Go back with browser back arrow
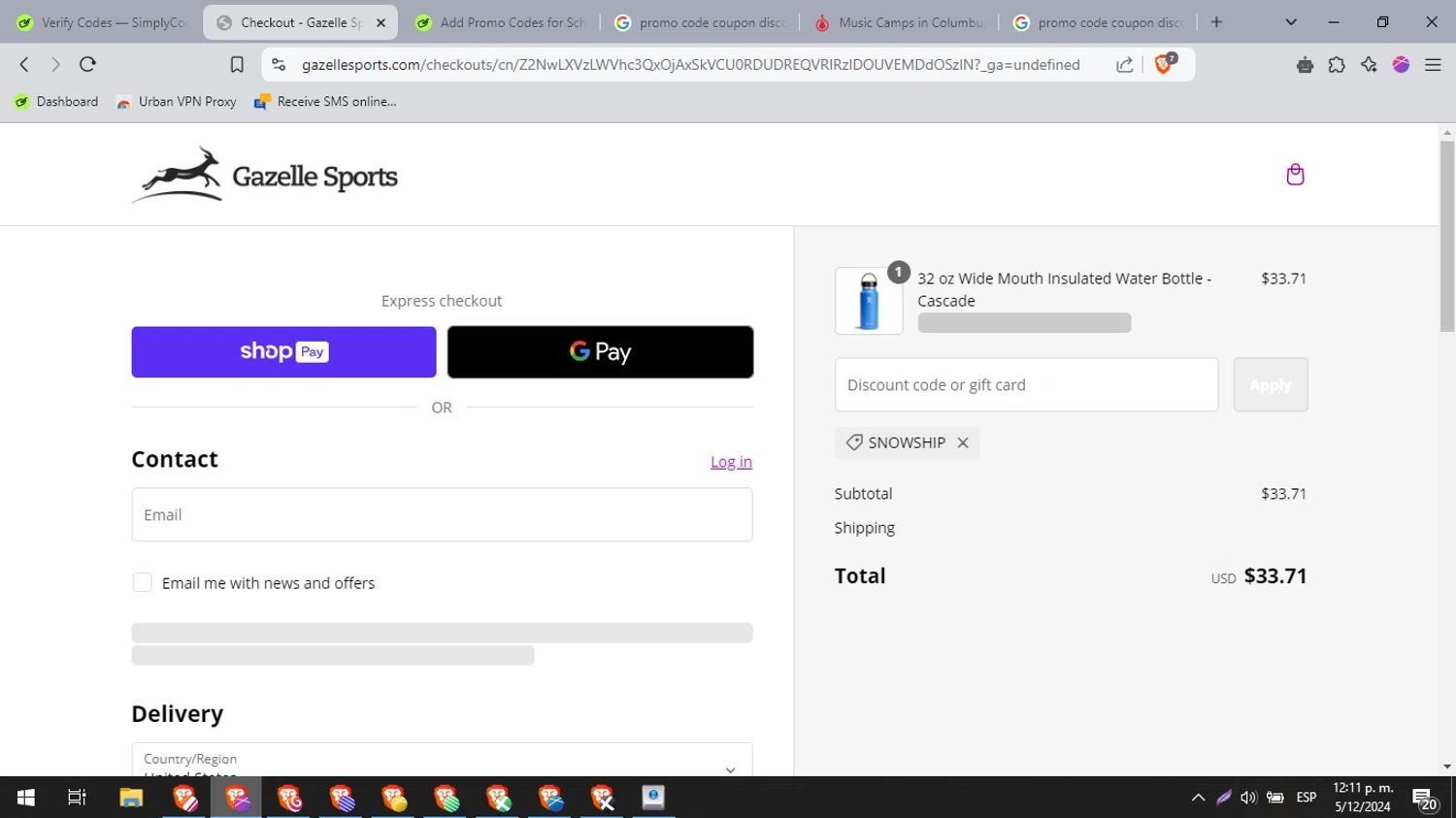 pyautogui.click(x=24, y=64)
